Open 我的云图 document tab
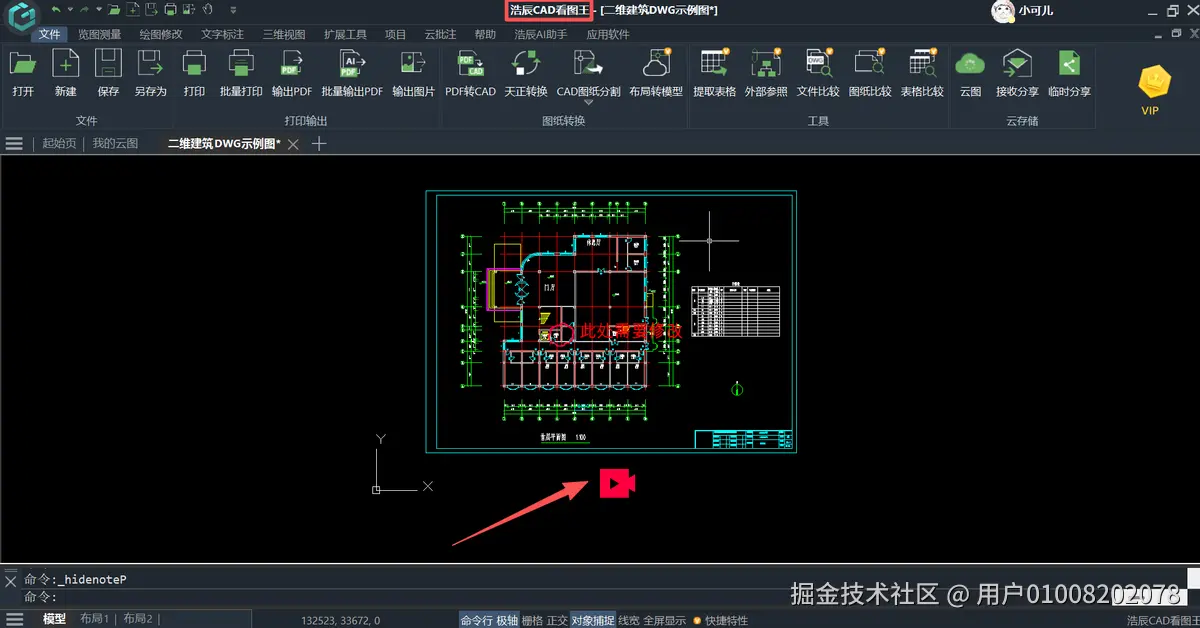The width and height of the screenshot is (1200, 628). (x=116, y=144)
